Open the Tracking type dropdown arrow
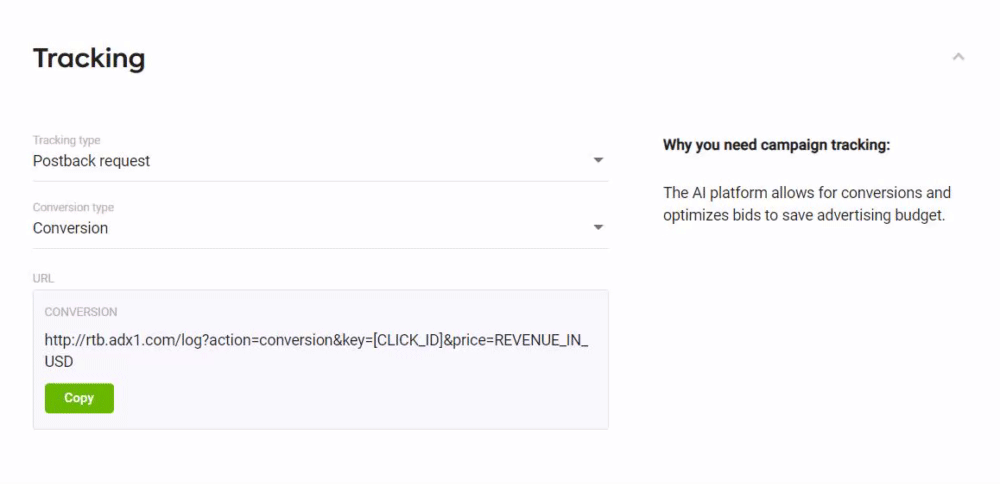 click(598, 160)
